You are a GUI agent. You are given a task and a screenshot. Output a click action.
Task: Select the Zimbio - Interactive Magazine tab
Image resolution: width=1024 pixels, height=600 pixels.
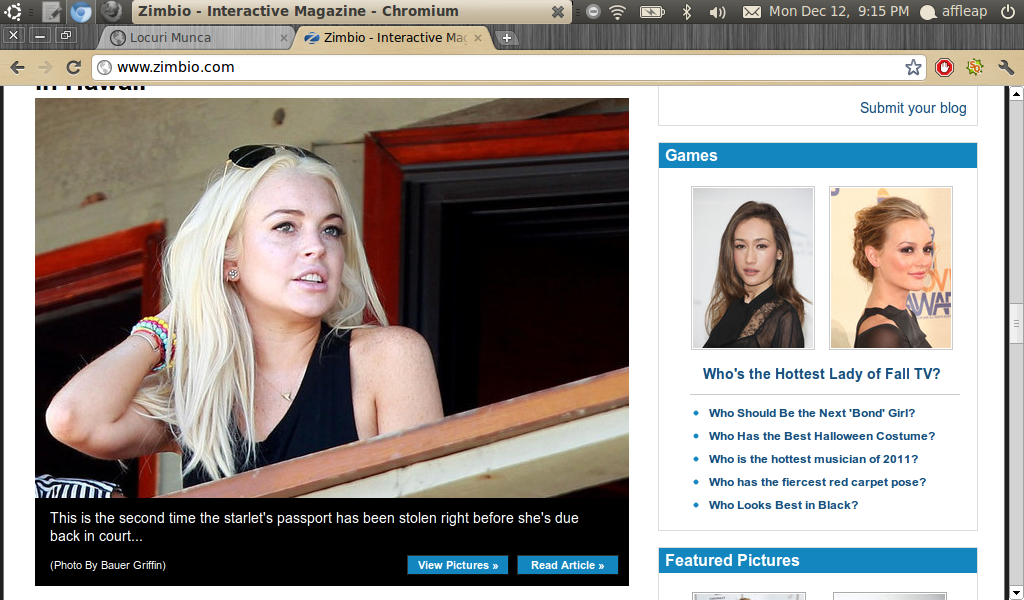(x=393, y=38)
